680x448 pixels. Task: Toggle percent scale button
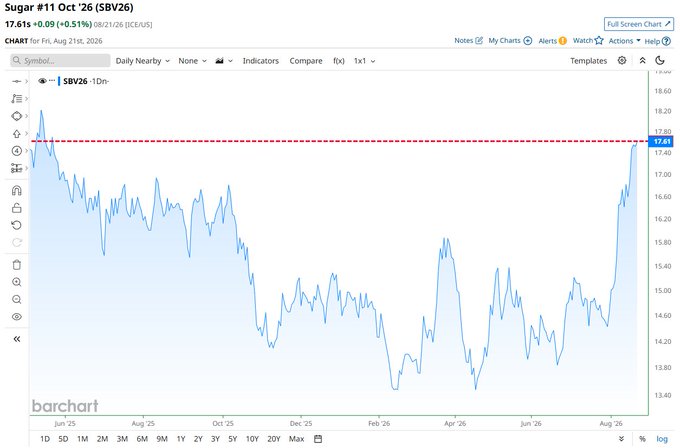click(642, 439)
